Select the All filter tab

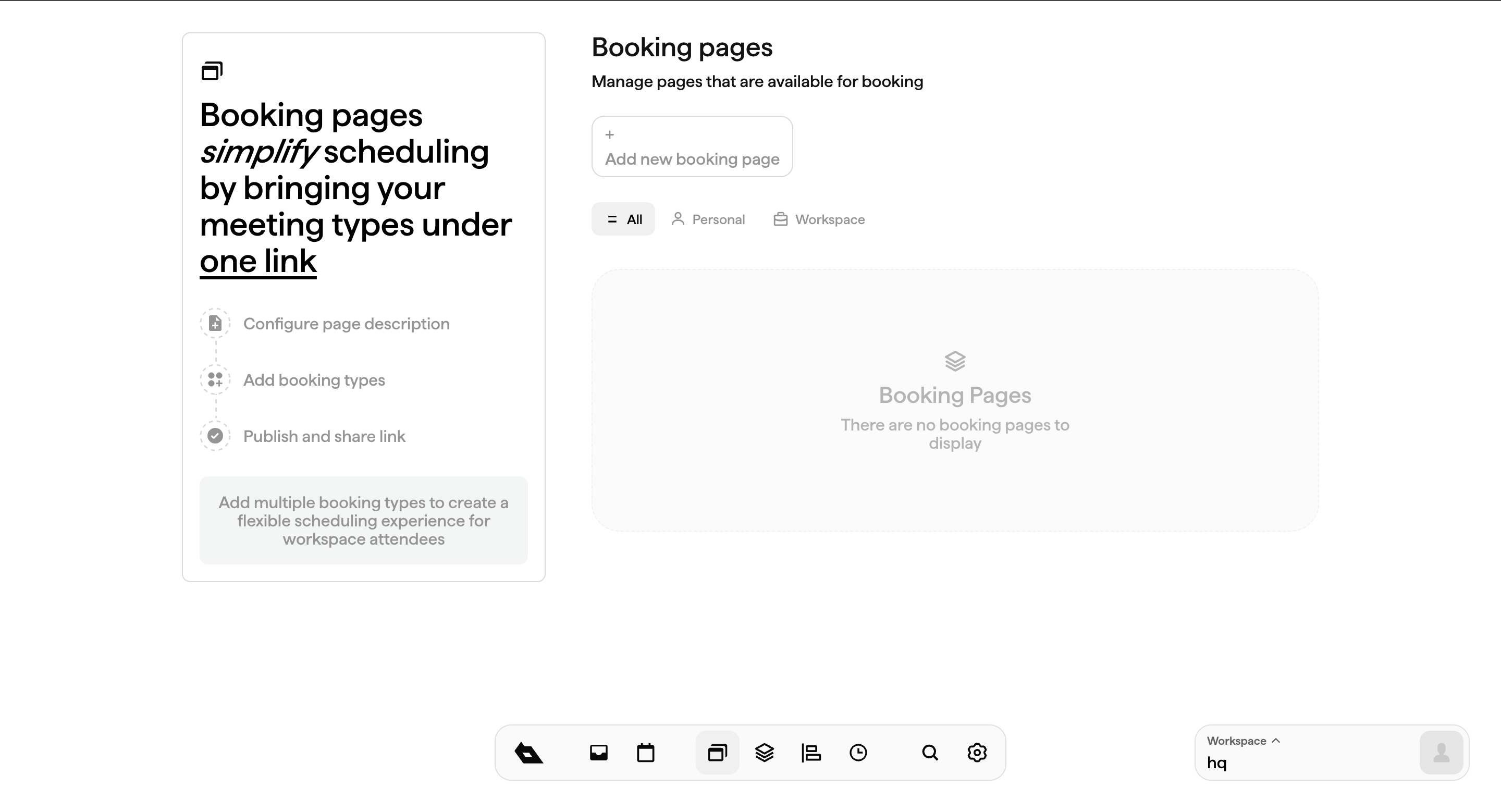[623, 219]
